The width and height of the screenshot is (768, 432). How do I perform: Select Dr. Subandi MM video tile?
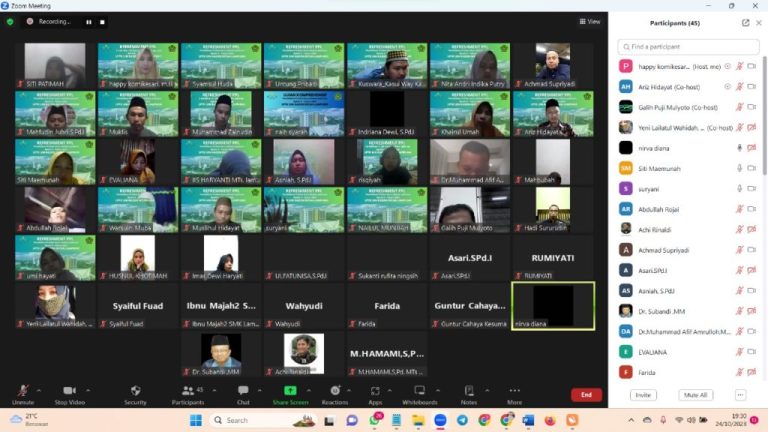coord(221,354)
